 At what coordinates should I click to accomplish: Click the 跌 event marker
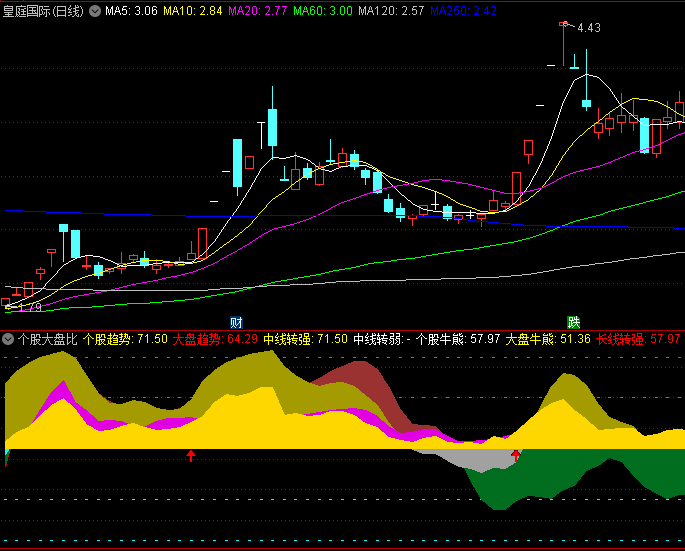pyautogui.click(x=573, y=322)
